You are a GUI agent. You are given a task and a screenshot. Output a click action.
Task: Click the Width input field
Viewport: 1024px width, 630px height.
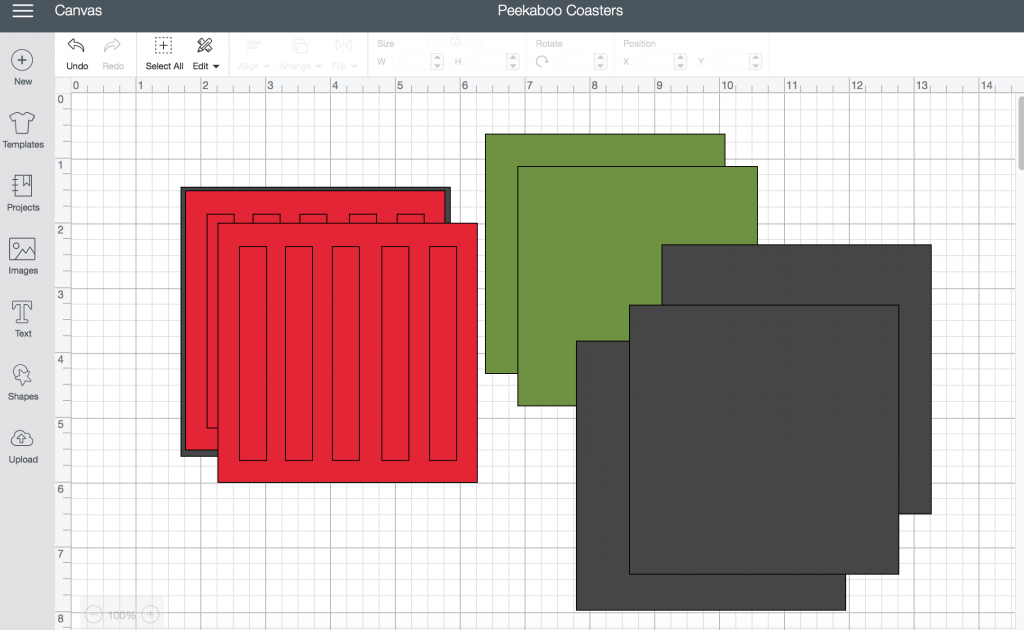pyautogui.click(x=412, y=61)
